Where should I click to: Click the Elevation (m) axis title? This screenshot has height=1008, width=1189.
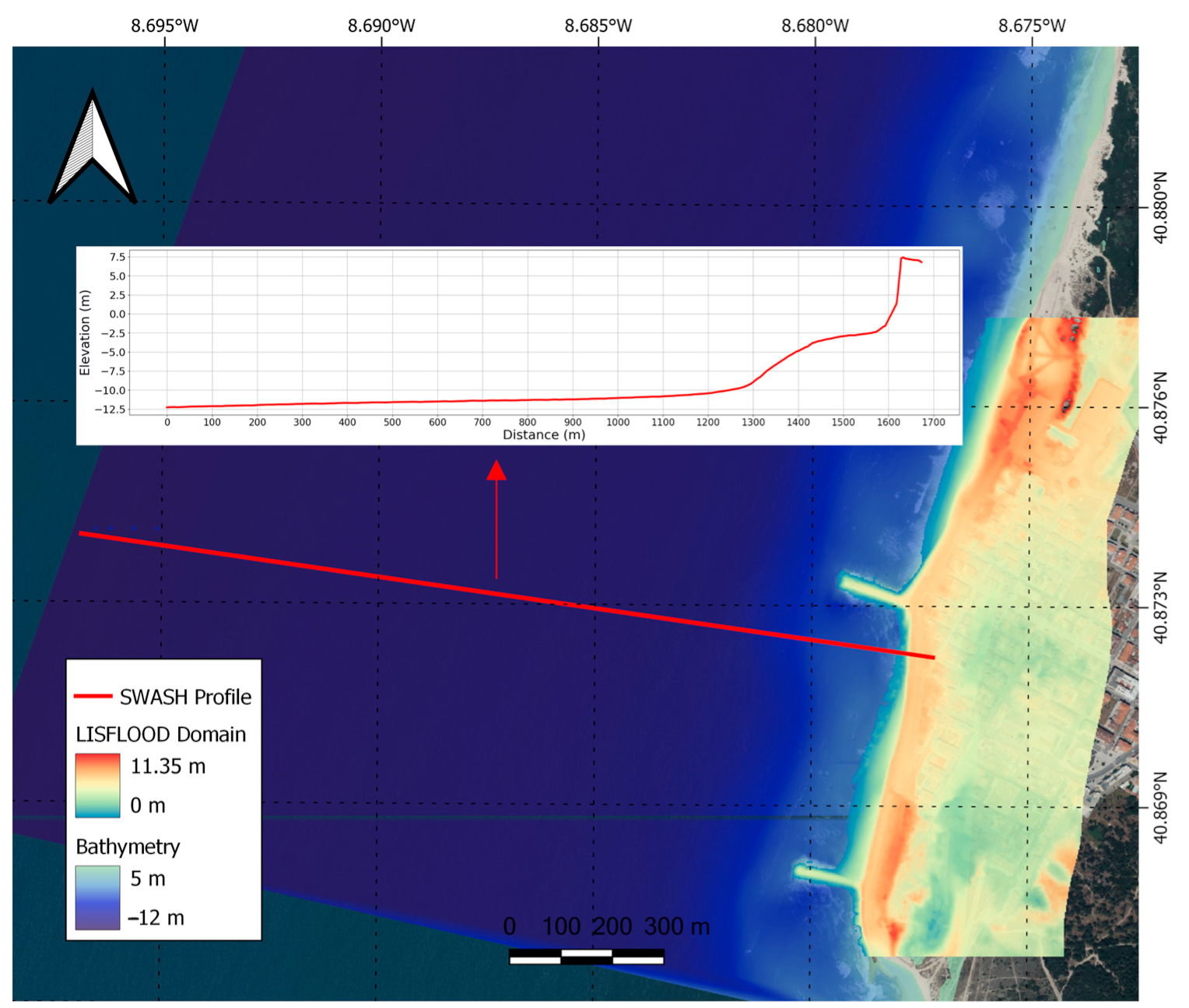[85, 332]
